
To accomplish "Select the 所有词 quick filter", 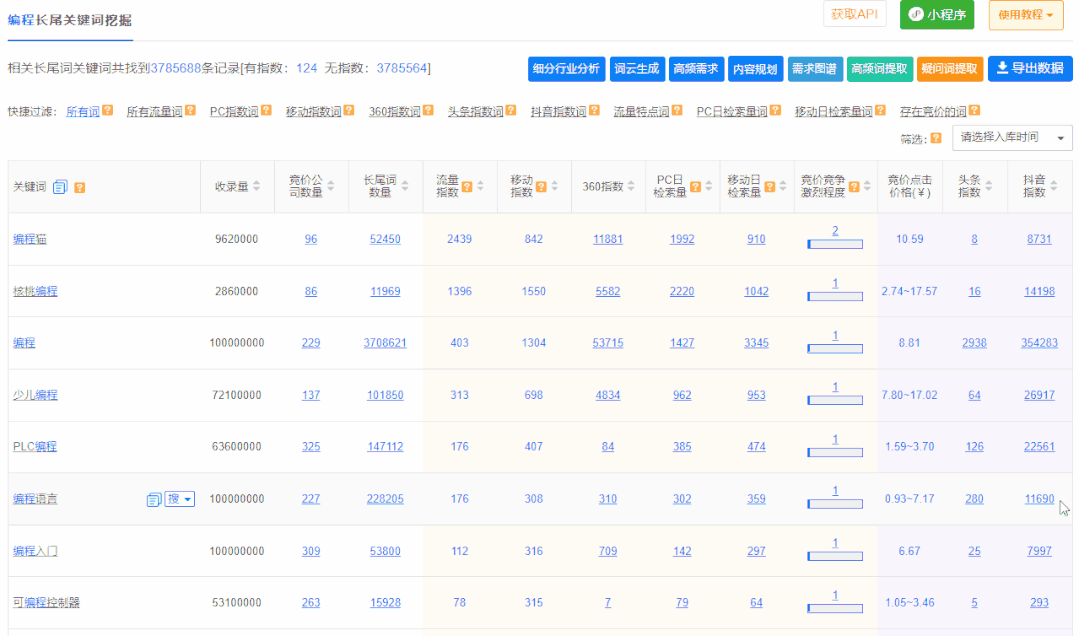I will (x=83, y=112).
